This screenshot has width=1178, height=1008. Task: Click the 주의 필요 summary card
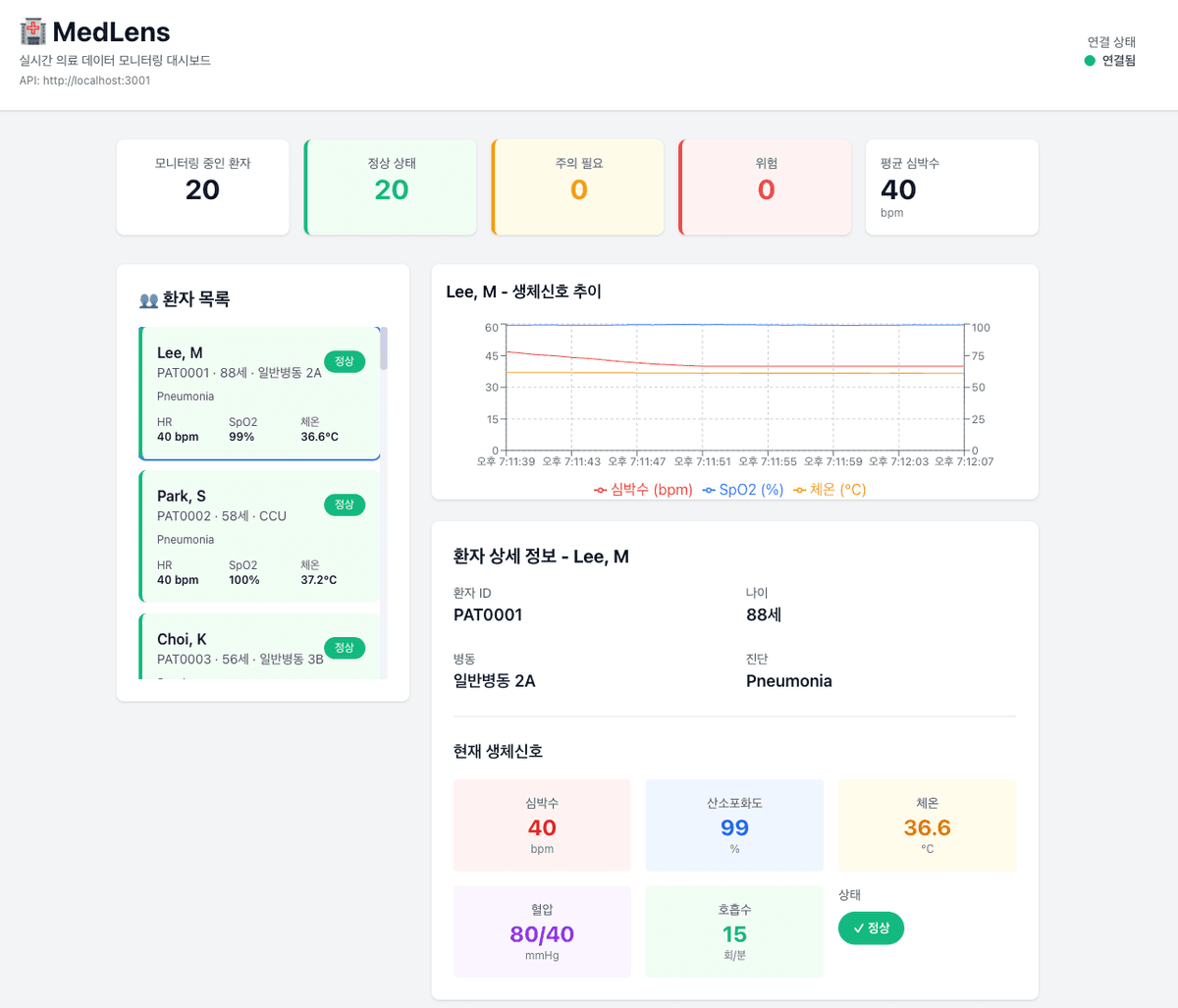[x=578, y=187]
